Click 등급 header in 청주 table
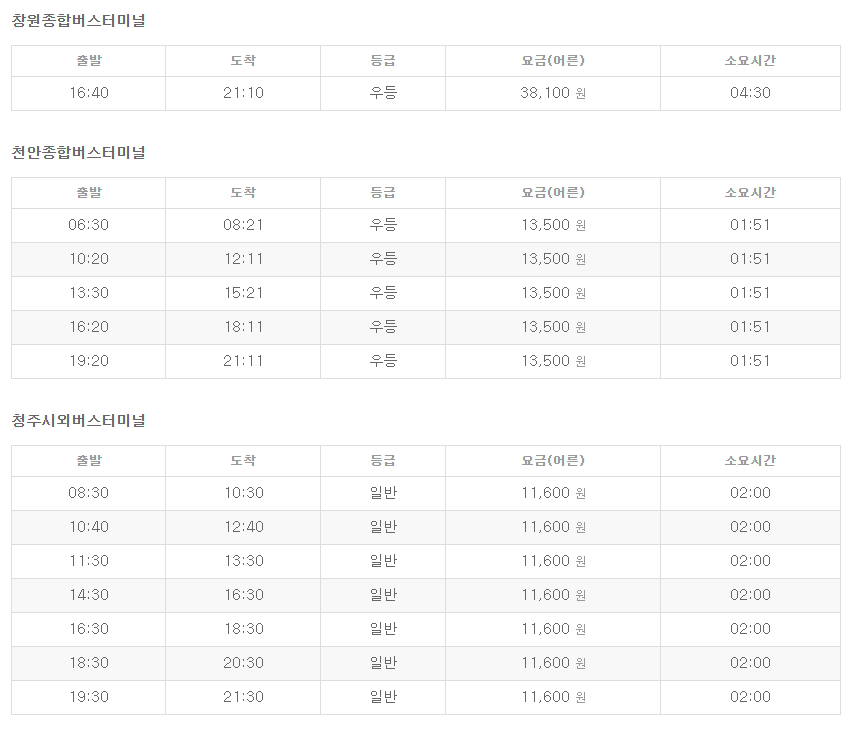This screenshot has width=852, height=736. [383, 461]
